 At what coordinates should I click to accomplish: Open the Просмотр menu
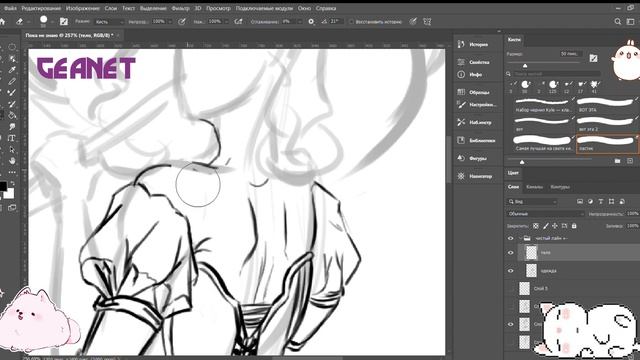pos(218,8)
